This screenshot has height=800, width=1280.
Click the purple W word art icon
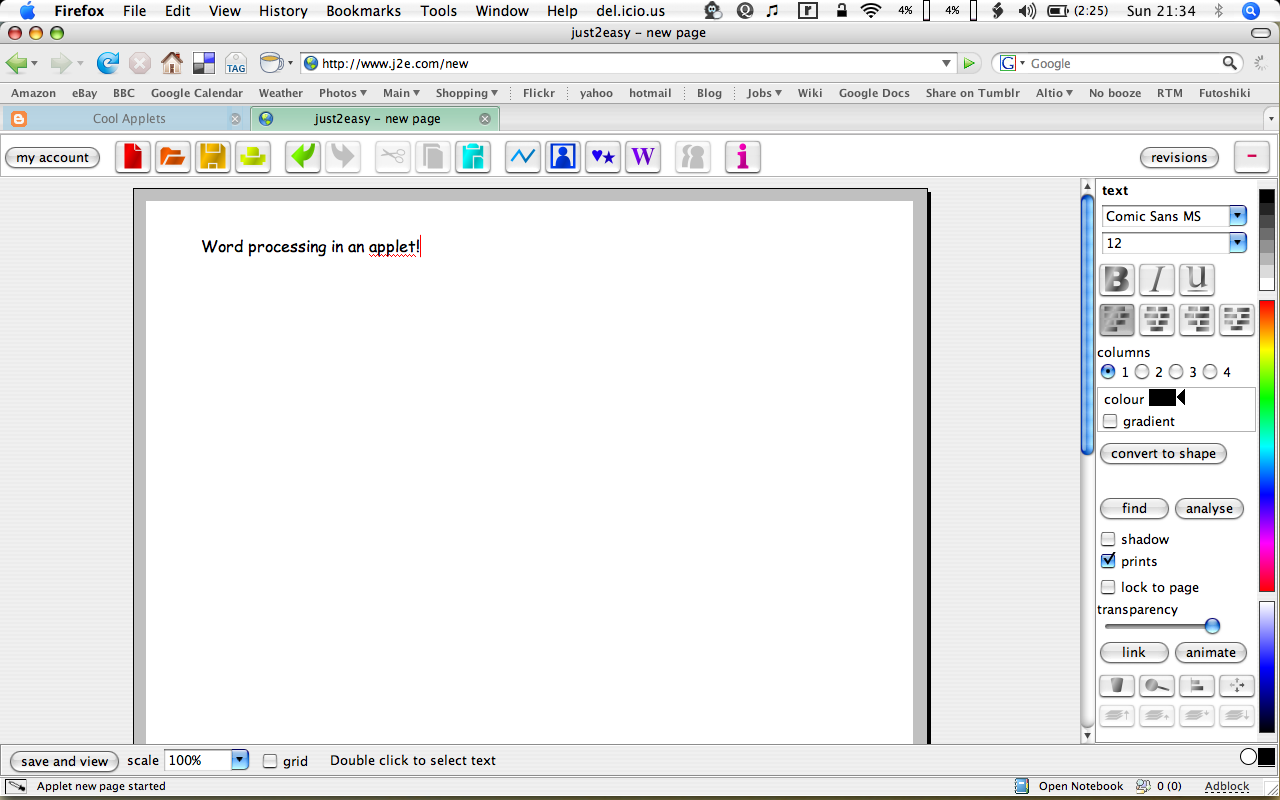643,157
